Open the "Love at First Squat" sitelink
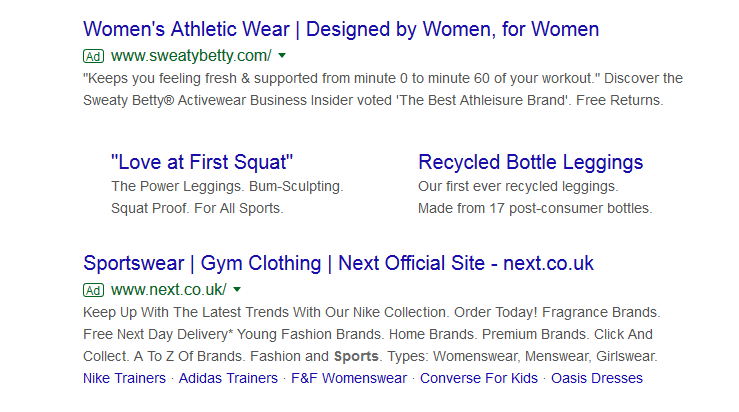Screen dimensions: 739x412 [202, 162]
